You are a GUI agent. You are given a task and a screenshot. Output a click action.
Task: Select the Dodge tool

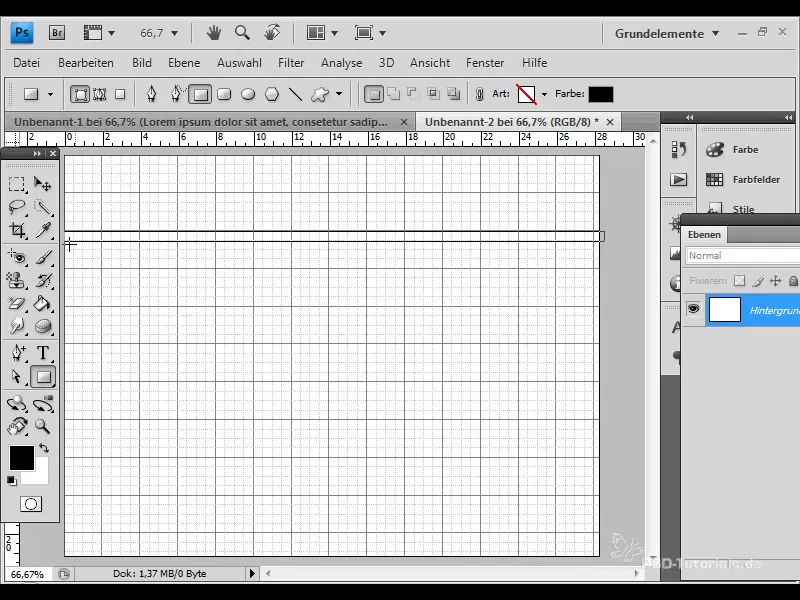click(x=17, y=326)
